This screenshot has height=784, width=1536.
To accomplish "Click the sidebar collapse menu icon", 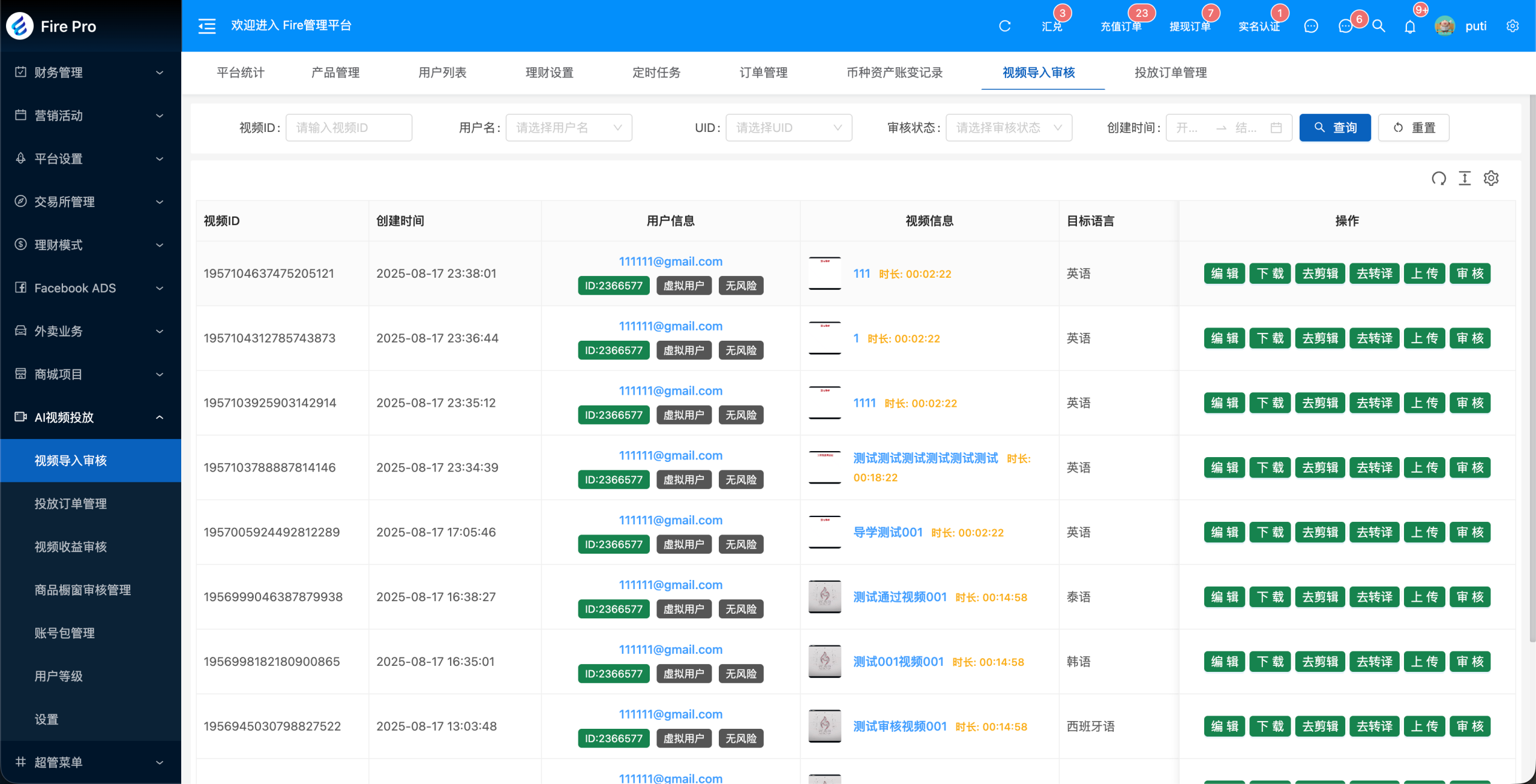I will (207, 26).
